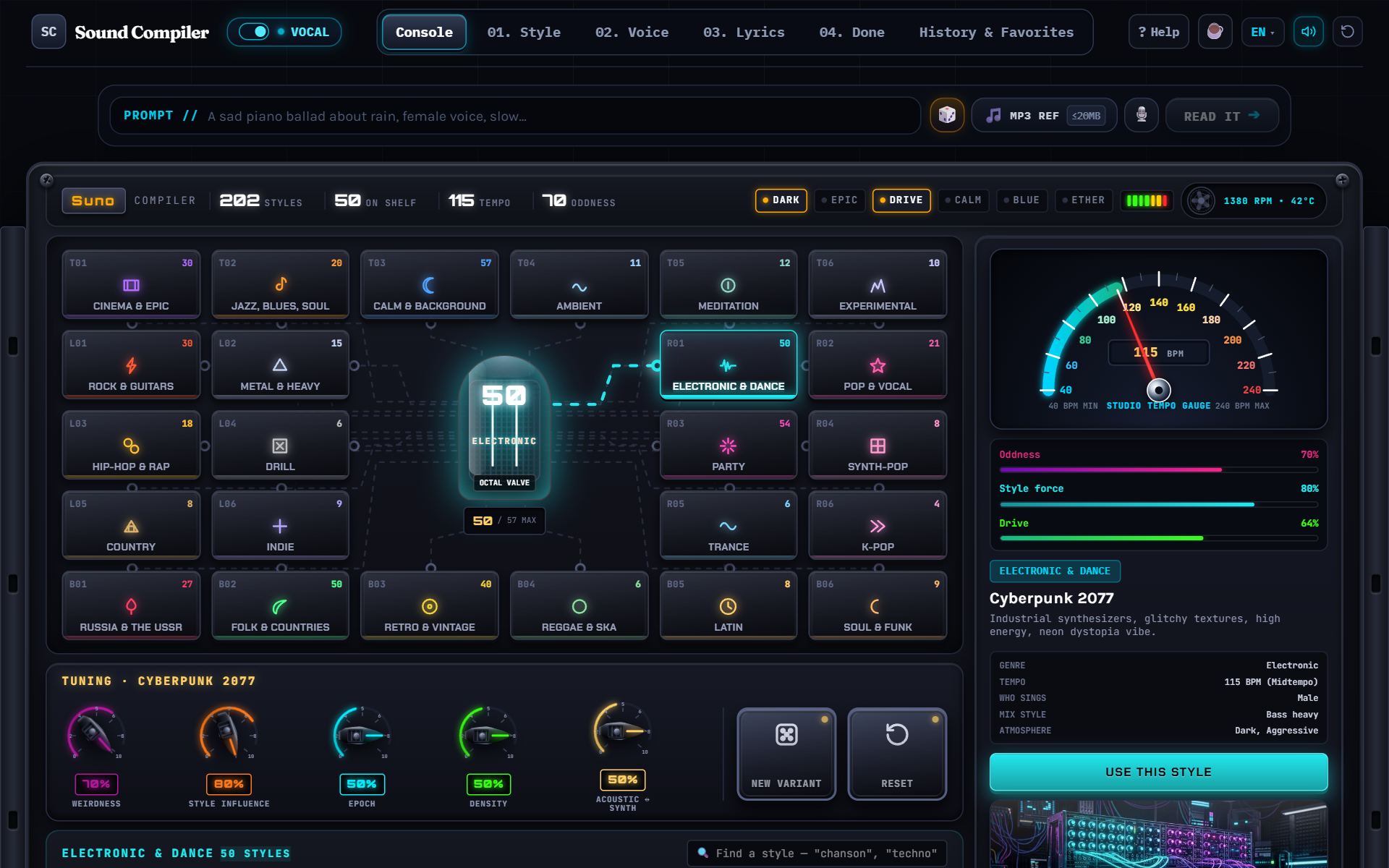This screenshot has width=1389, height=868.
Task: Click the USE THIS STYLE button
Action: (1158, 772)
